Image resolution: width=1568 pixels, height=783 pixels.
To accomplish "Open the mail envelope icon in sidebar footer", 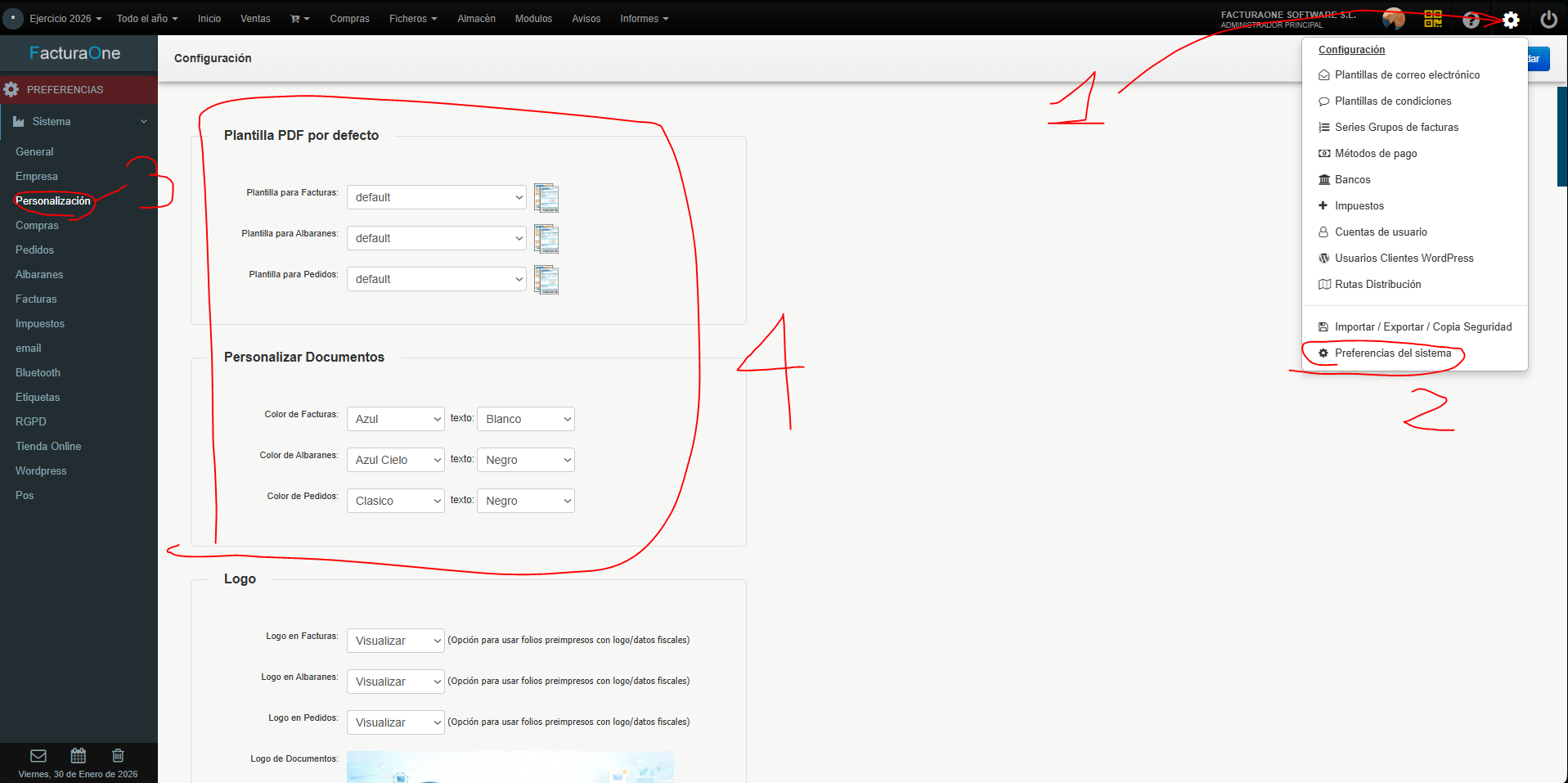I will click(38, 755).
